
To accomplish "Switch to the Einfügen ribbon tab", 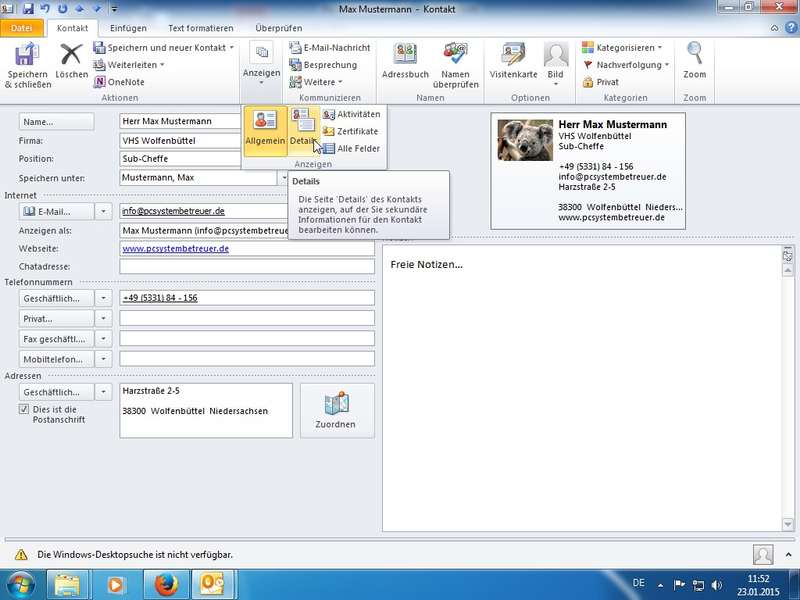I will point(128,28).
